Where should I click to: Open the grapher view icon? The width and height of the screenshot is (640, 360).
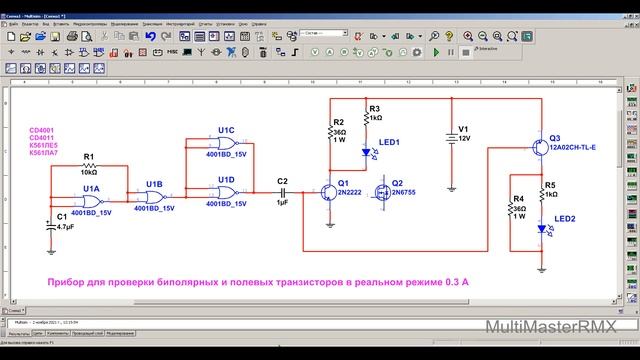point(229,37)
